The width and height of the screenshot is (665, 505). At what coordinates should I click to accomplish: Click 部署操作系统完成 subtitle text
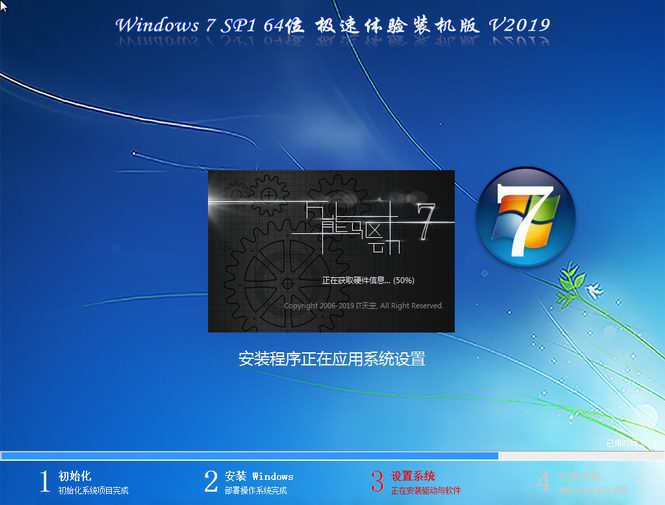point(256,491)
